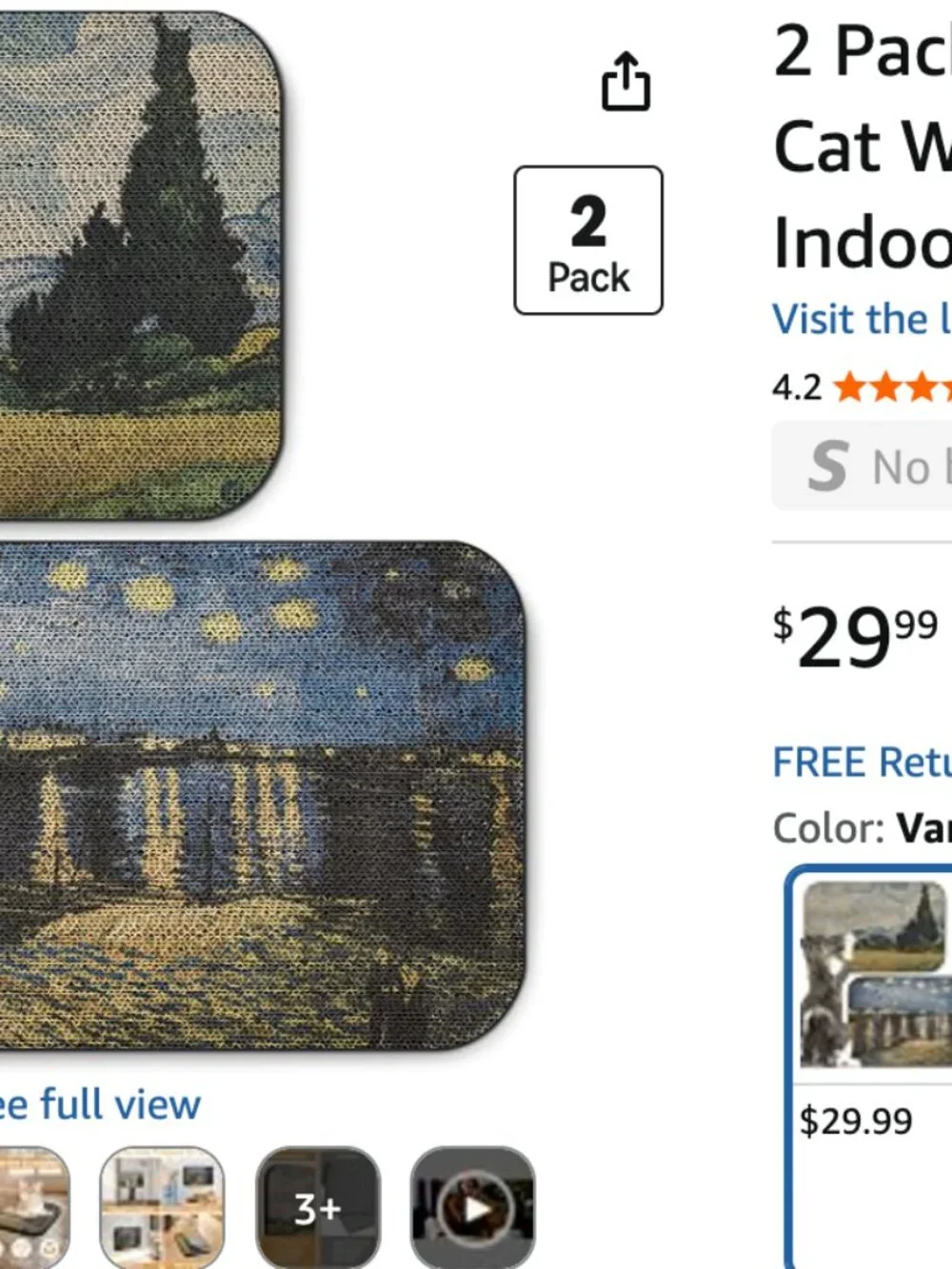Click the share icon above the 2 Pack badge
Image resolution: width=952 pixels, height=1269 pixels.
(625, 81)
